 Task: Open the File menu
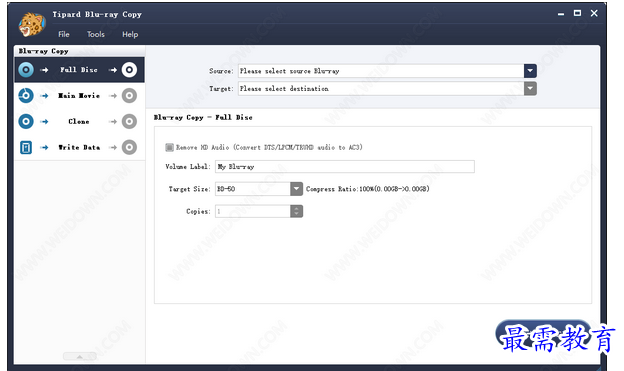click(x=64, y=34)
